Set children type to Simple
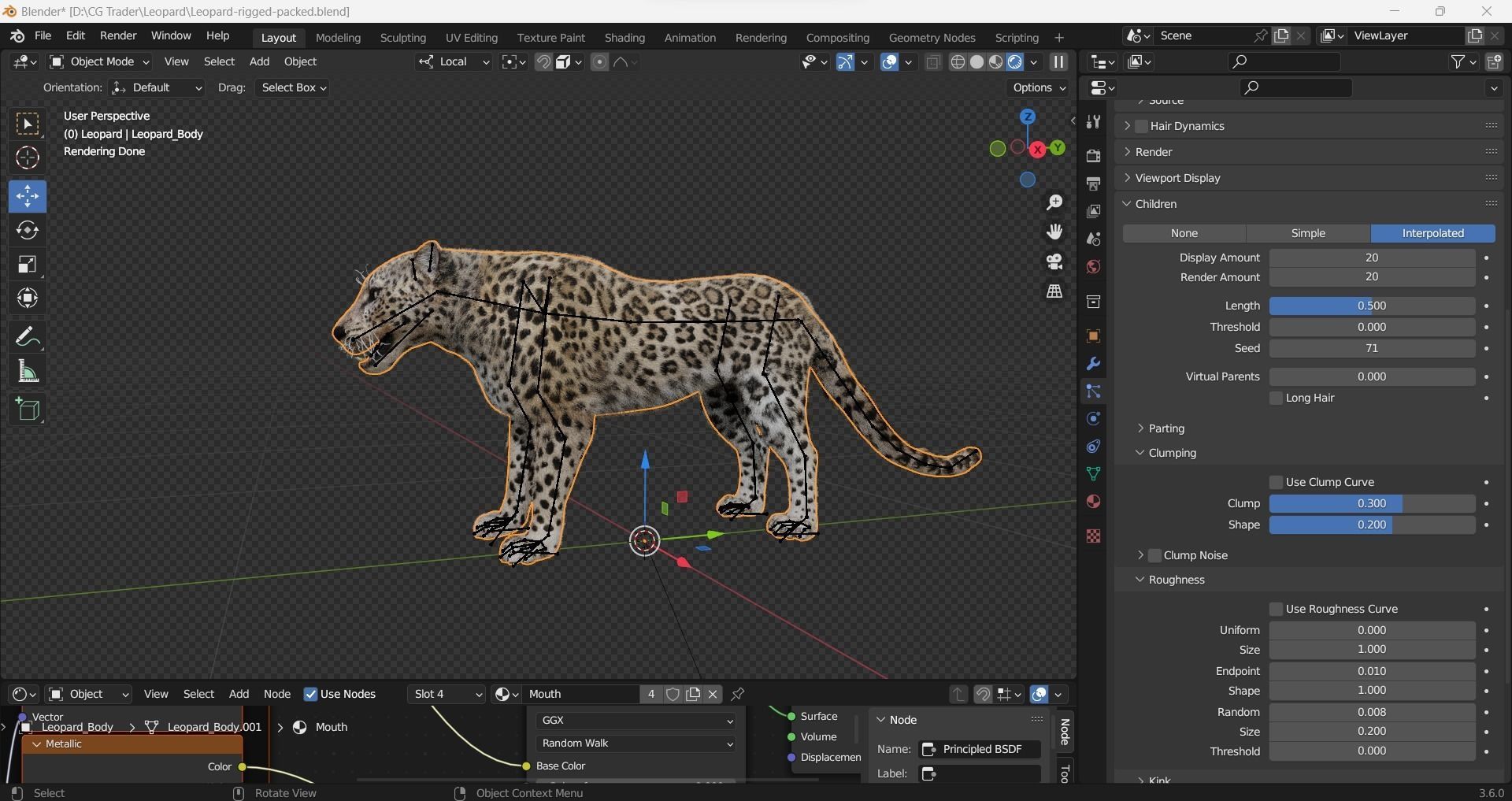The height and width of the screenshot is (801, 1512). pyautogui.click(x=1308, y=233)
